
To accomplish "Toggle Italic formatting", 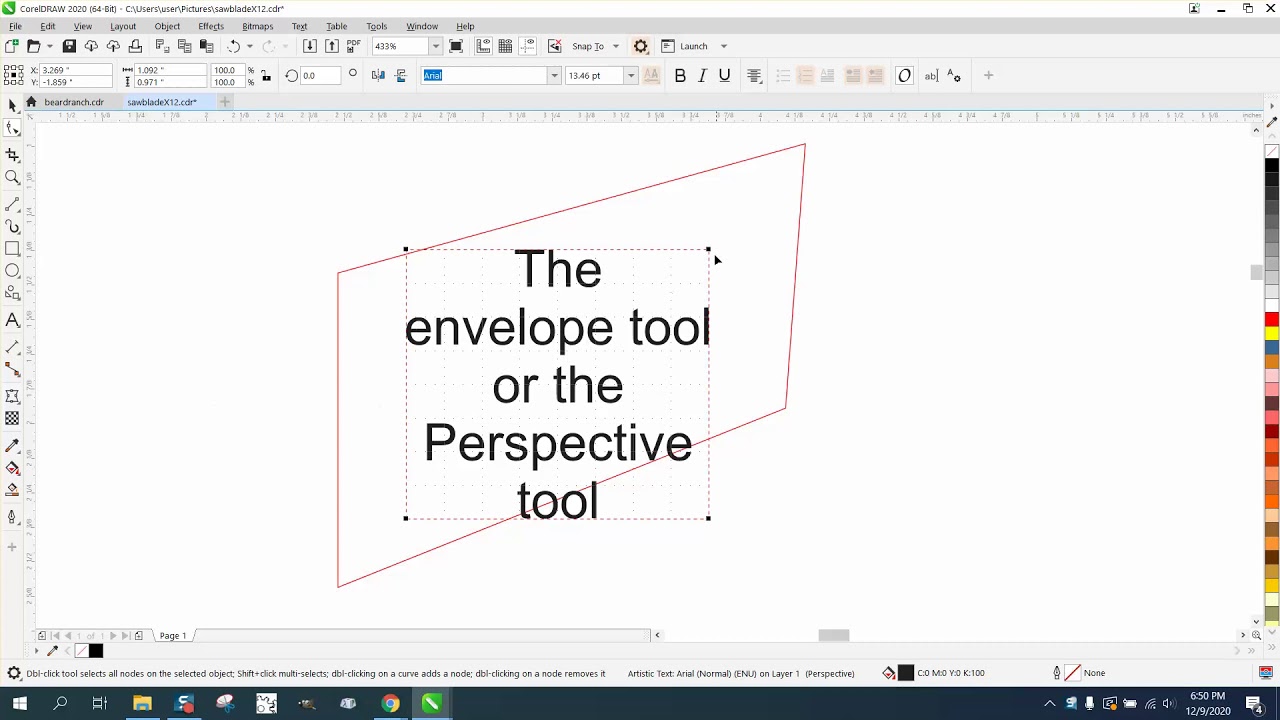I will point(702,76).
